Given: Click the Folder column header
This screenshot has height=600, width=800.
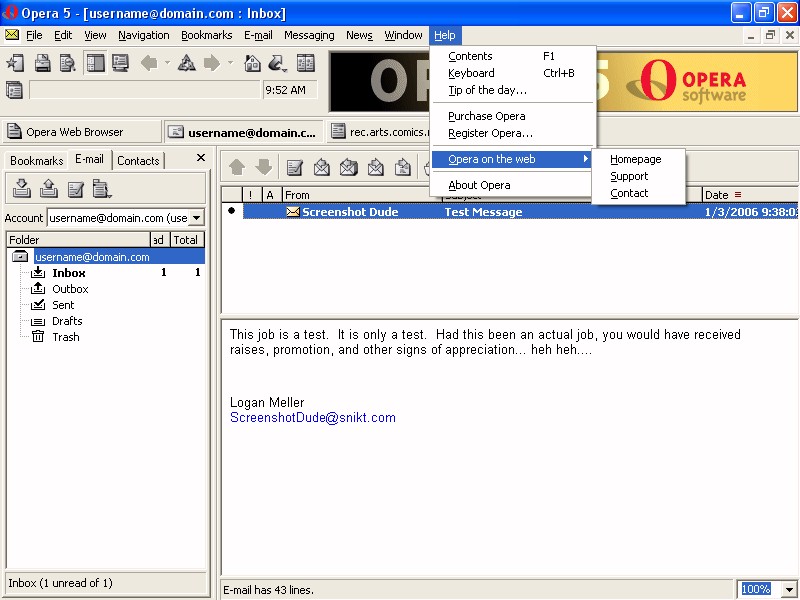Looking at the screenshot, I should [78, 240].
